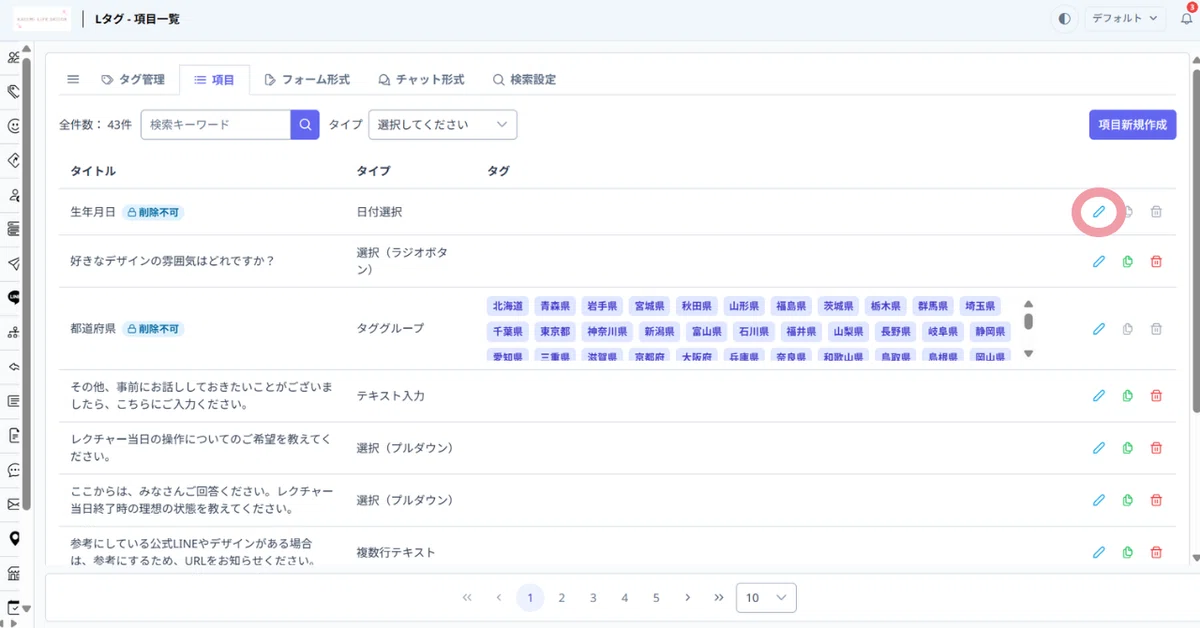Click the 日付選択 type cell
Screen dimensions: 1200x628
(380, 212)
